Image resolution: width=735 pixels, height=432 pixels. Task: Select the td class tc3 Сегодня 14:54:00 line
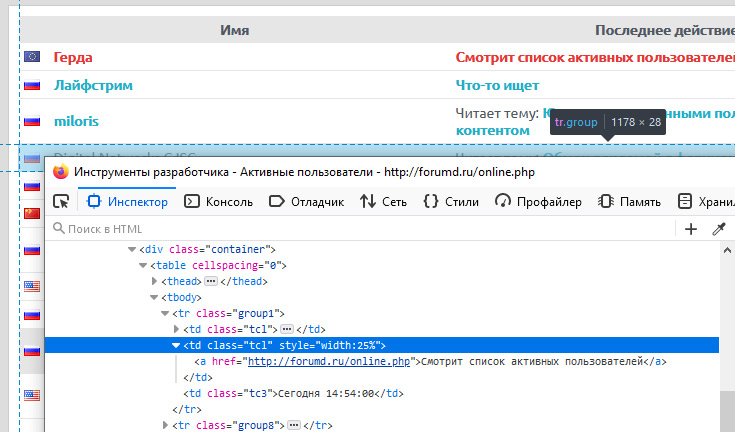[293, 394]
